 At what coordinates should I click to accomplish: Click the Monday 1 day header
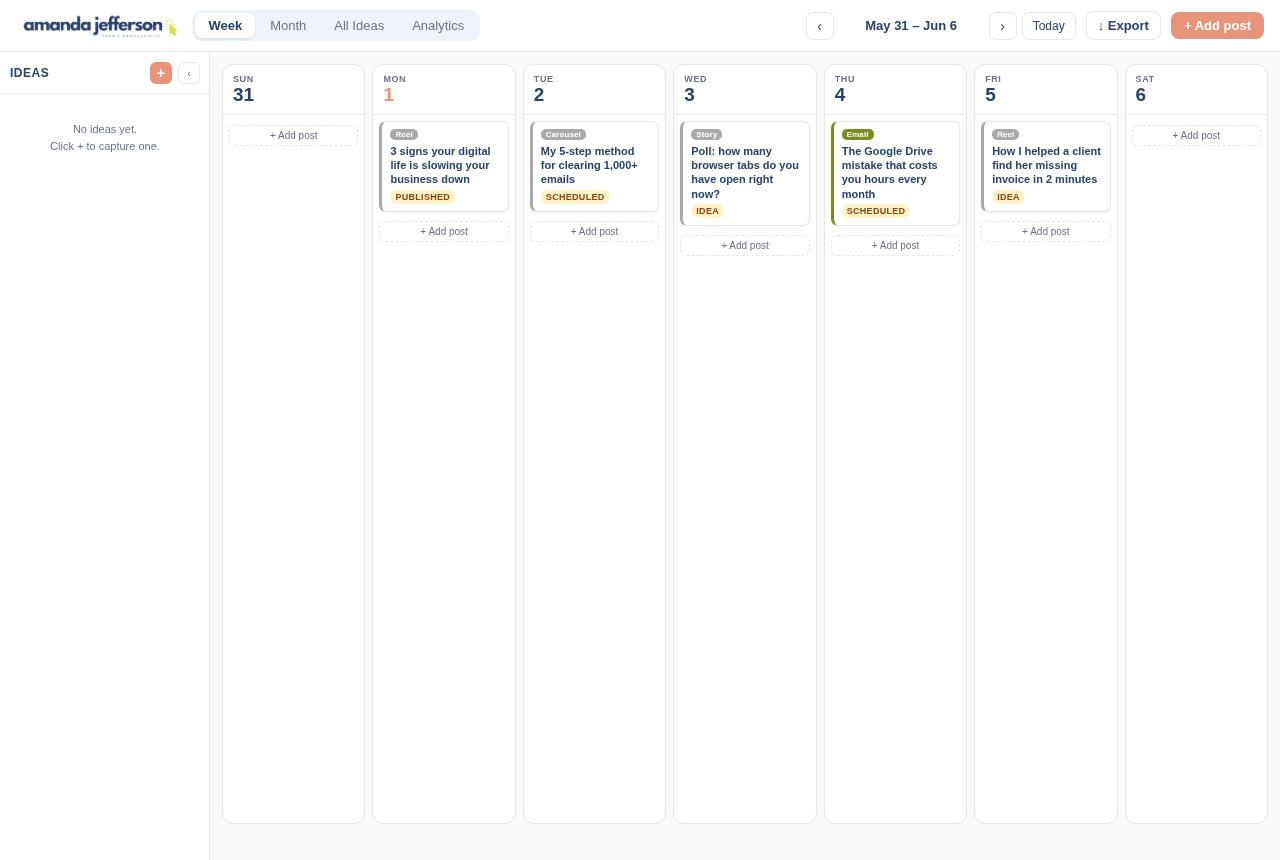pyautogui.click(x=444, y=90)
